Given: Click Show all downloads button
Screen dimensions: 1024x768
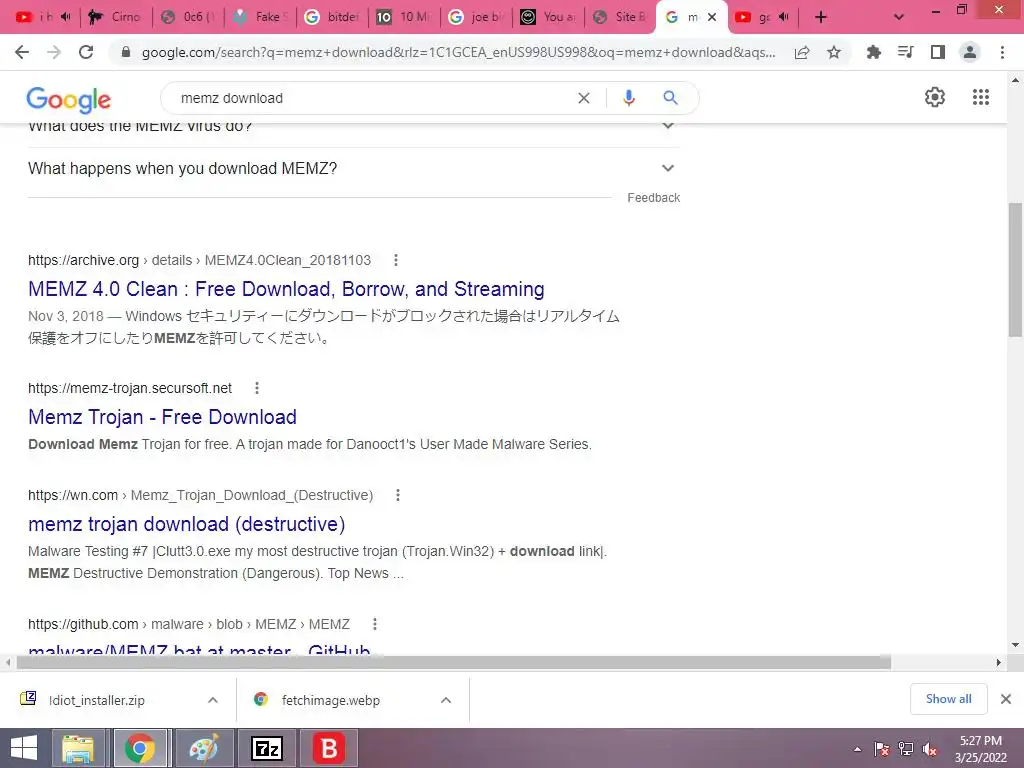Looking at the screenshot, I should coord(948,699).
